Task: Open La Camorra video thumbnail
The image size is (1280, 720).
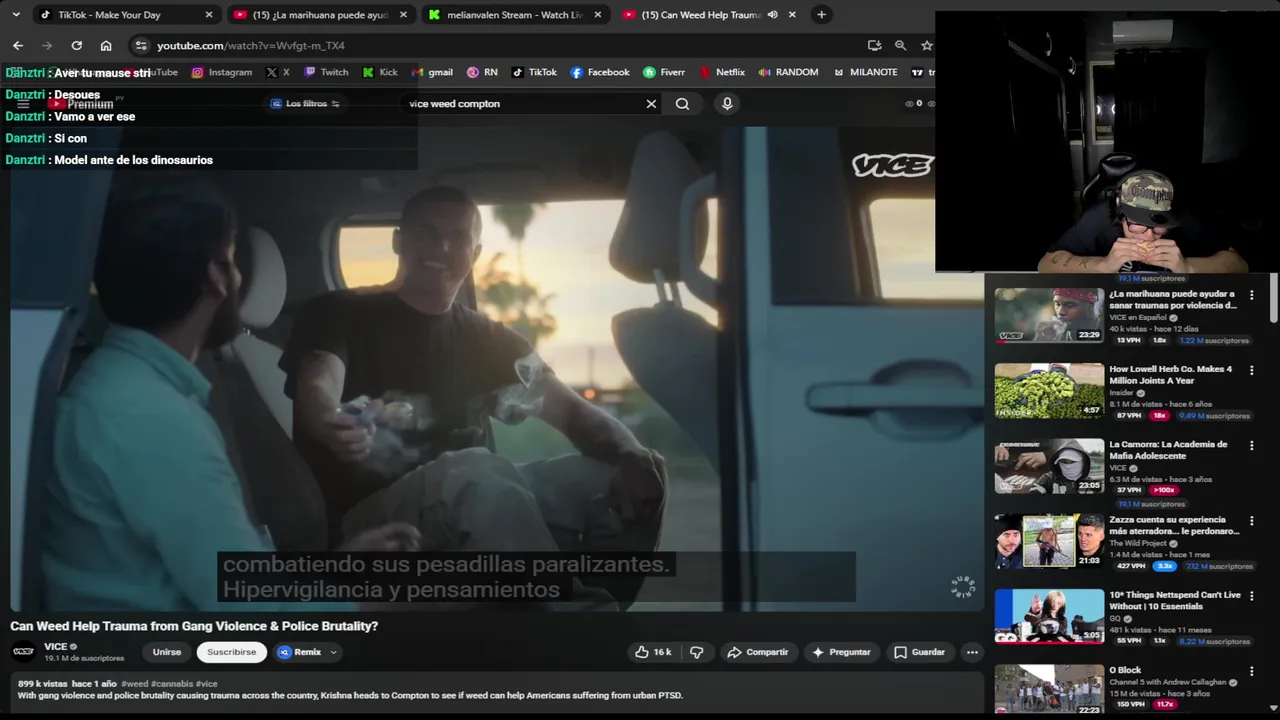Action: point(1049,466)
